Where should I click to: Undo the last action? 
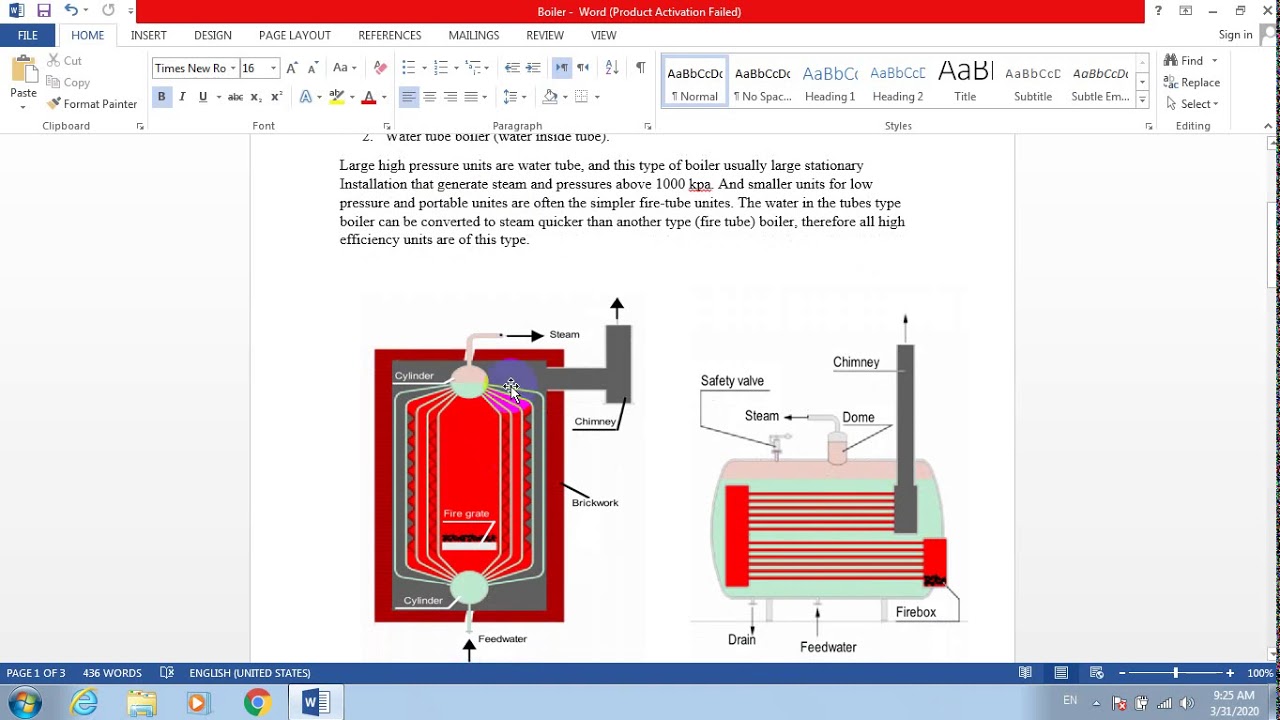coord(71,11)
